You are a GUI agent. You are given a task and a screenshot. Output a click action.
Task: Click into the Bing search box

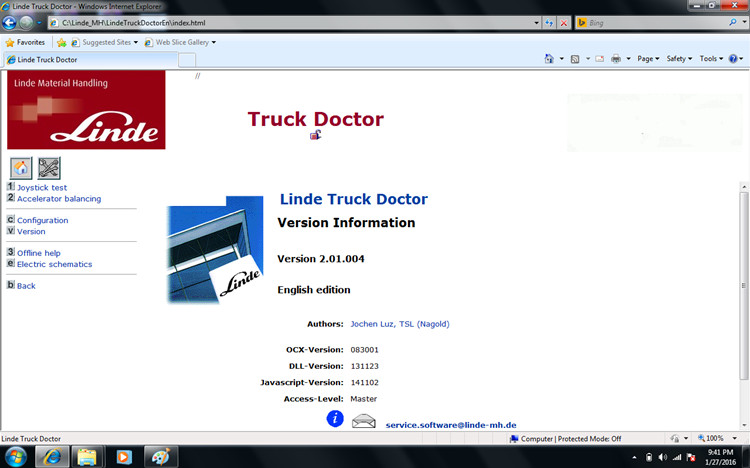[x=655, y=22]
